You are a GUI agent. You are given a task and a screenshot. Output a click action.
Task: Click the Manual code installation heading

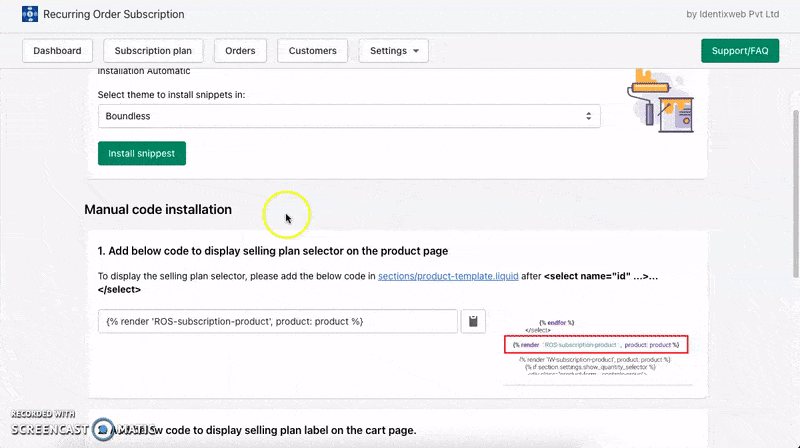click(158, 209)
